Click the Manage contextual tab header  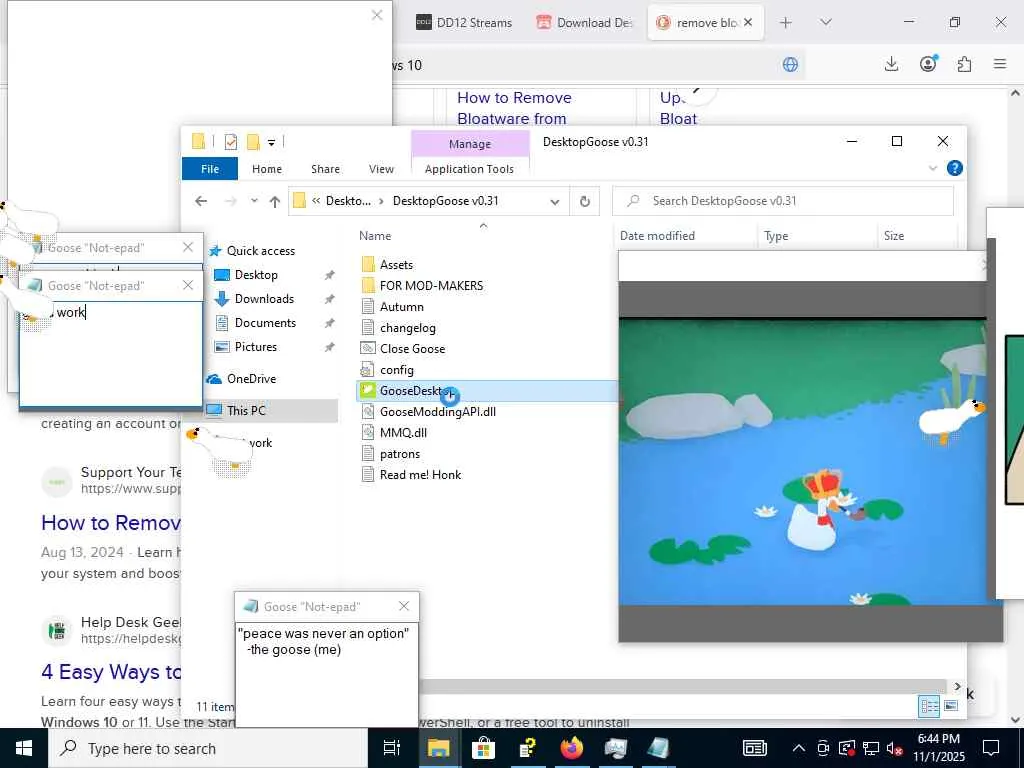pyautogui.click(x=470, y=144)
